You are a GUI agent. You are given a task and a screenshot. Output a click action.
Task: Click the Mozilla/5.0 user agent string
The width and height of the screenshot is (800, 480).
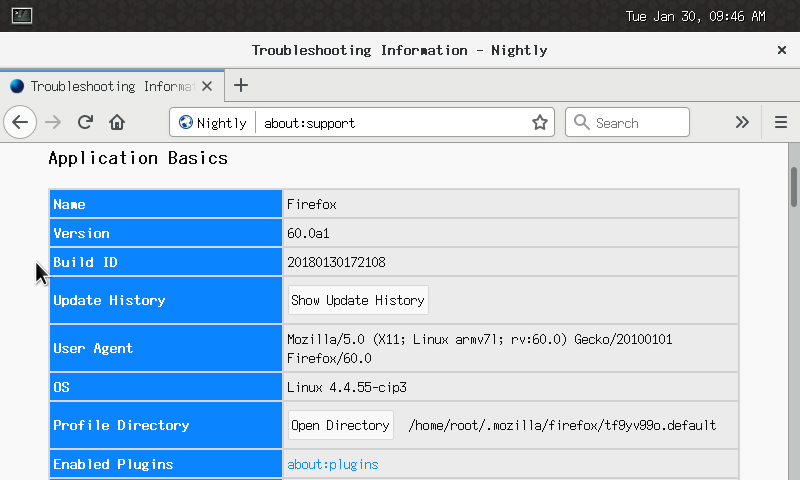[x=480, y=349]
